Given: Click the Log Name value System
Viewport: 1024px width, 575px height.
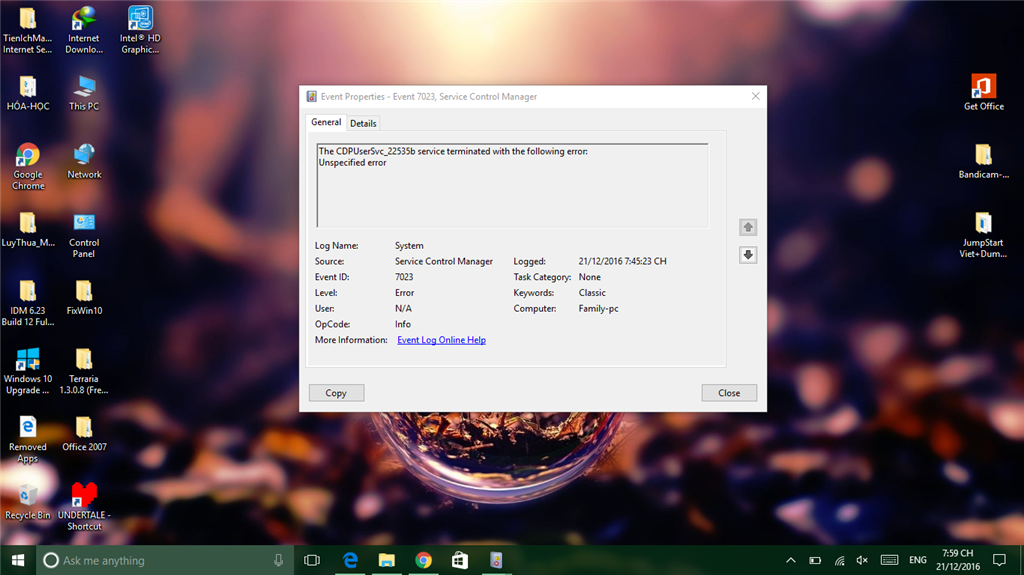Looking at the screenshot, I should pyautogui.click(x=409, y=246).
